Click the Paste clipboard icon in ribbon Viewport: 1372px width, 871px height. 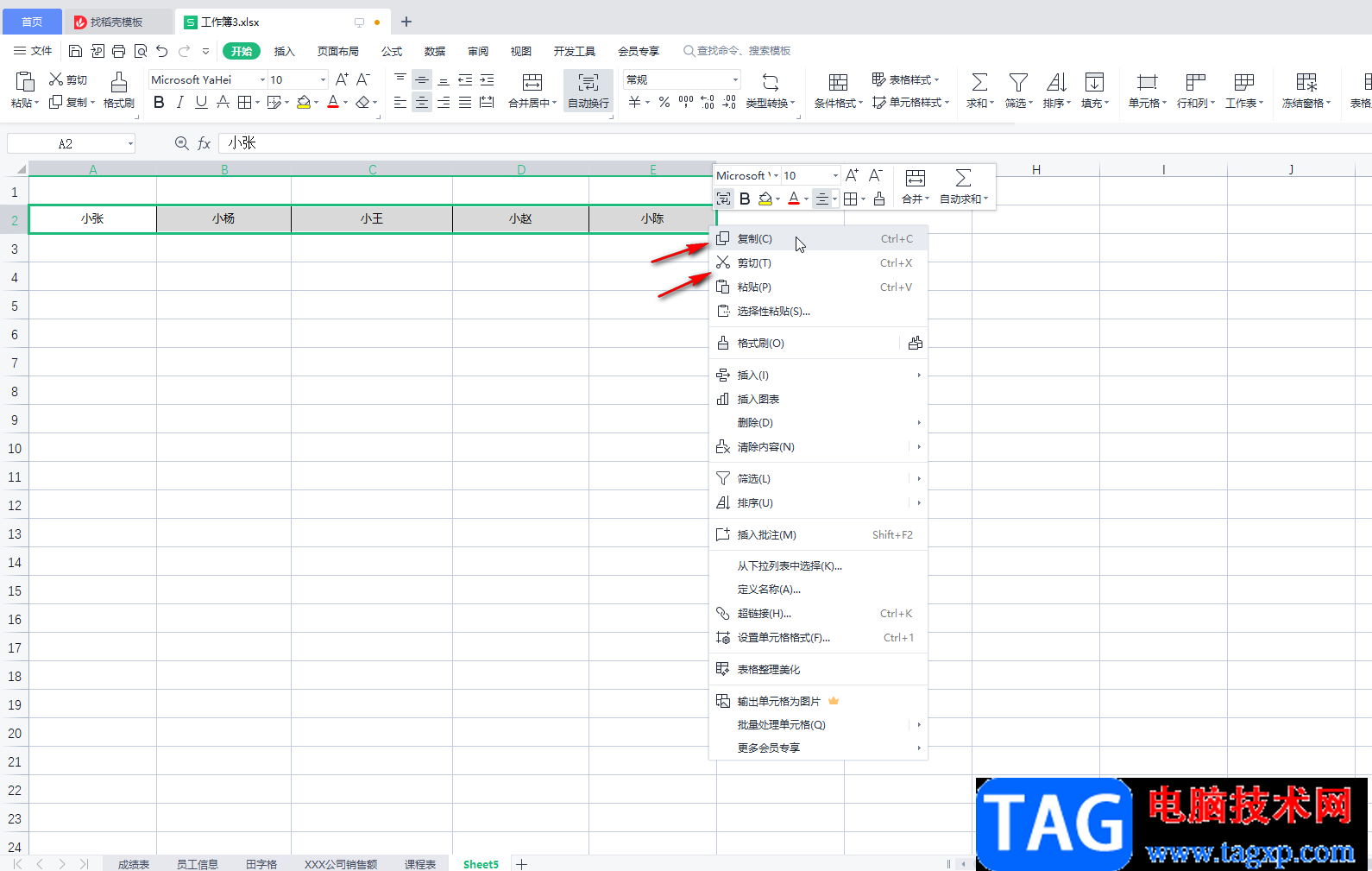(25, 81)
